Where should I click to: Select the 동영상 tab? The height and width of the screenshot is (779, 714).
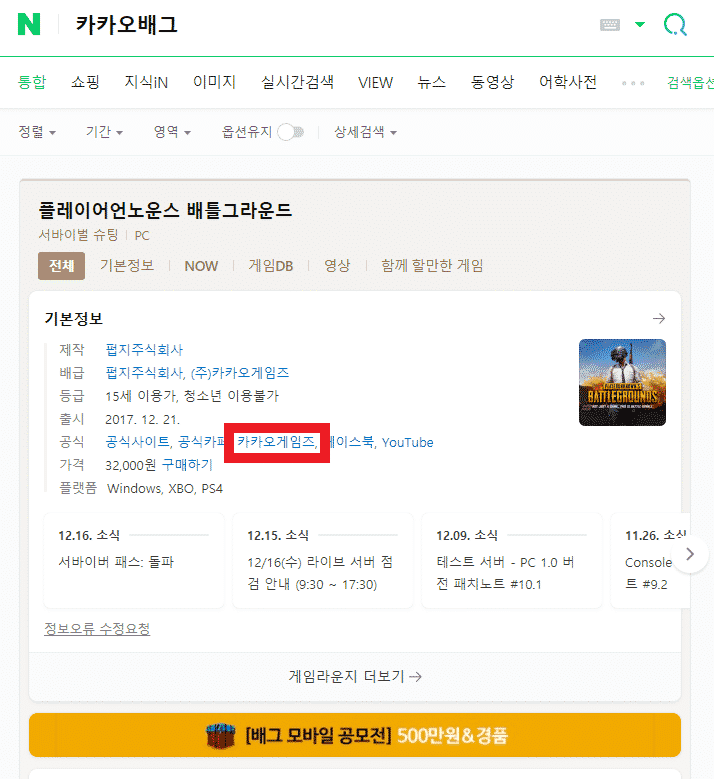click(492, 82)
